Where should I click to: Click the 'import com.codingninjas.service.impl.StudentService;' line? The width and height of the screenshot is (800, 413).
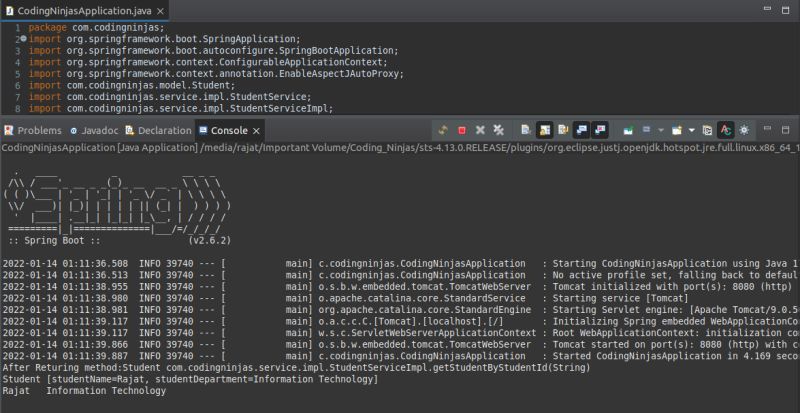pyautogui.click(x=170, y=97)
